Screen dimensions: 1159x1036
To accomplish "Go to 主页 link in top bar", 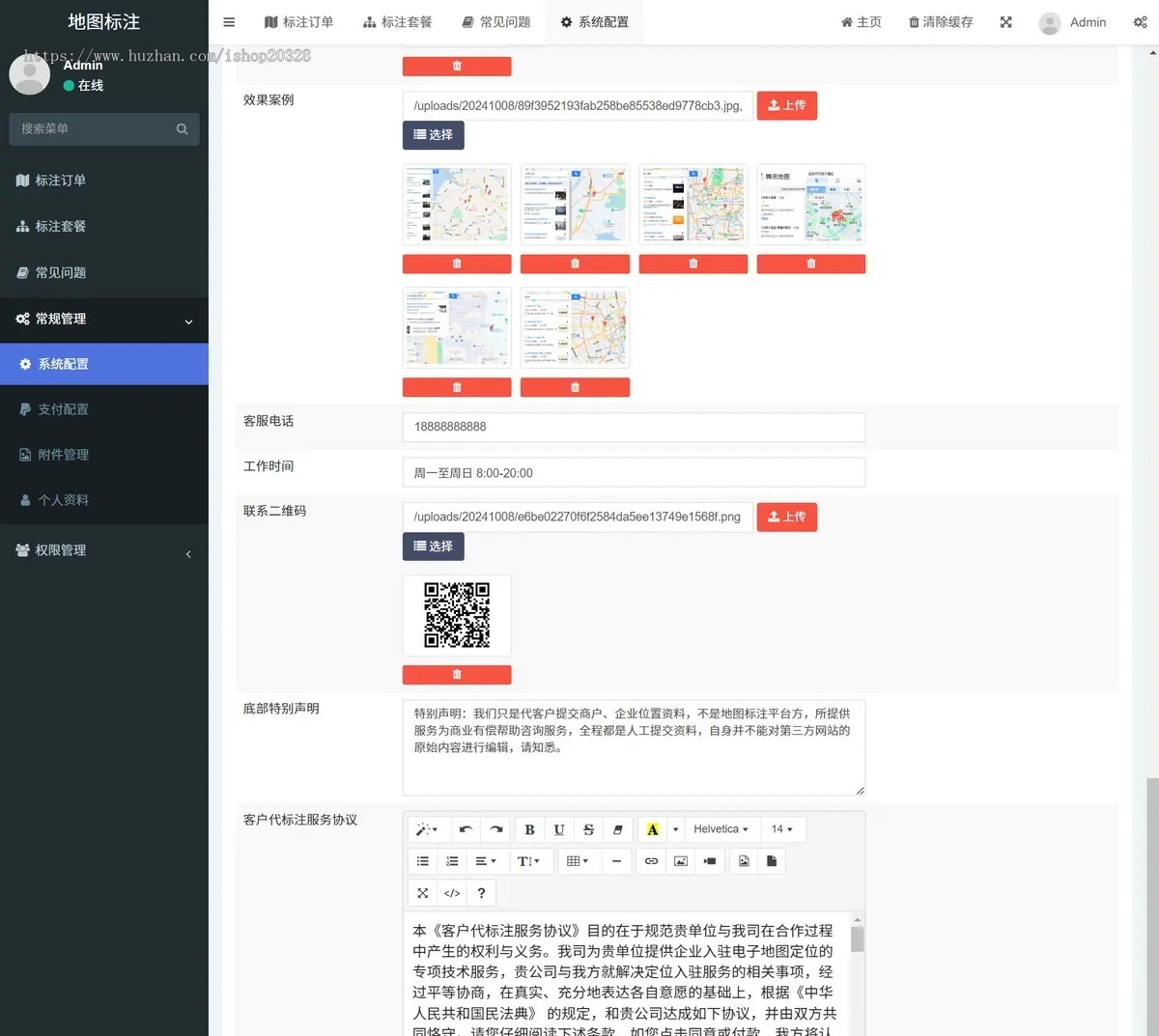I will pos(861,22).
